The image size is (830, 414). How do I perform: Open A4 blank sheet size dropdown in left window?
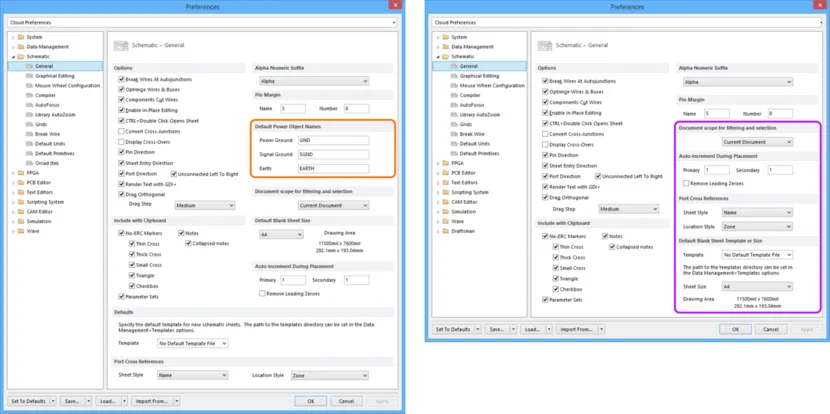coord(281,235)
